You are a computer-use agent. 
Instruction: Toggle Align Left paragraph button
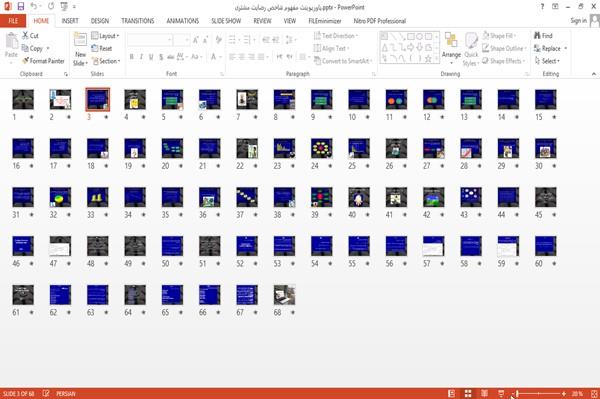coord(232,57)
